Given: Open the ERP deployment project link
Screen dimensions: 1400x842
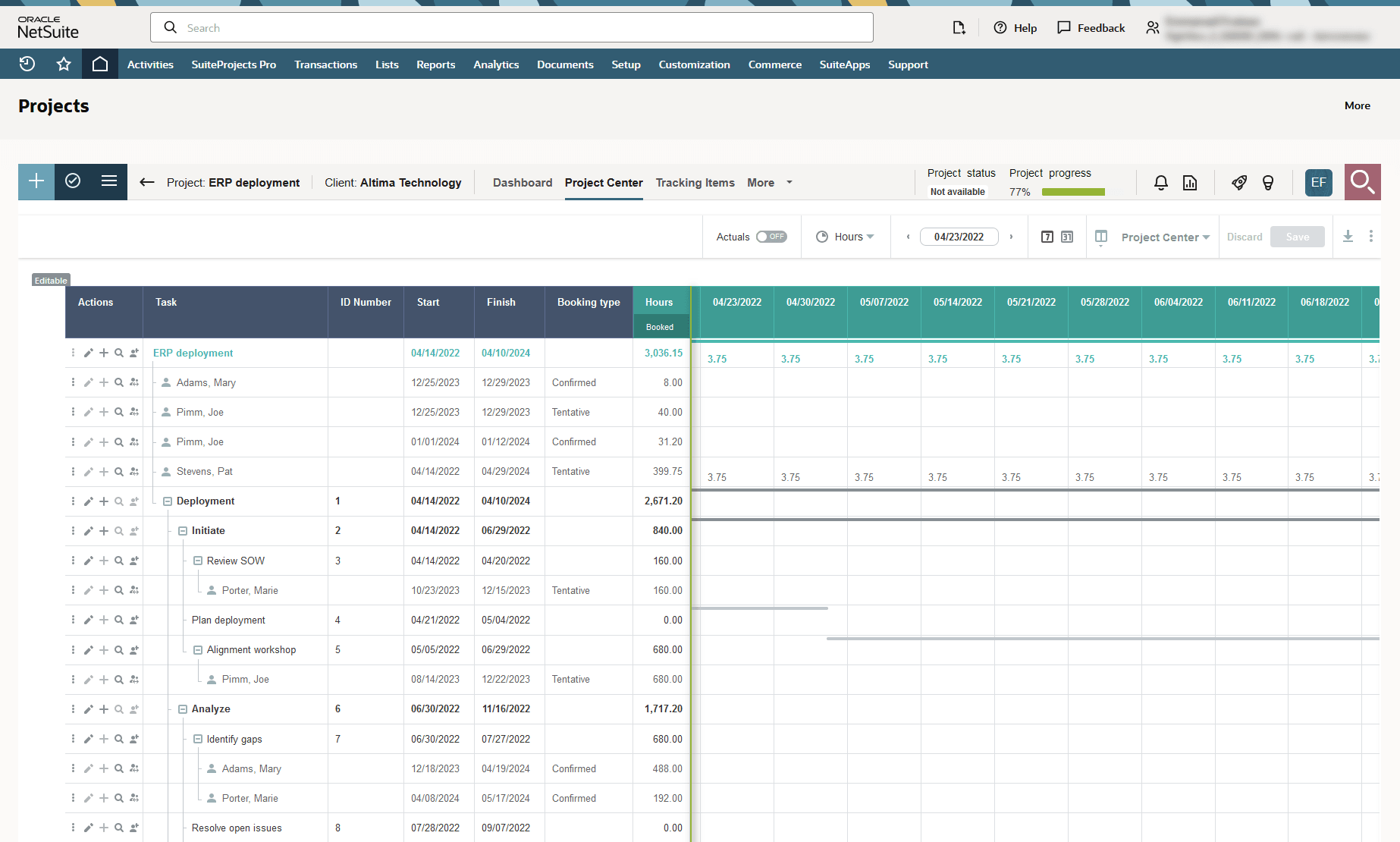Looking at the screenshot, I should (x=193, y=353).
